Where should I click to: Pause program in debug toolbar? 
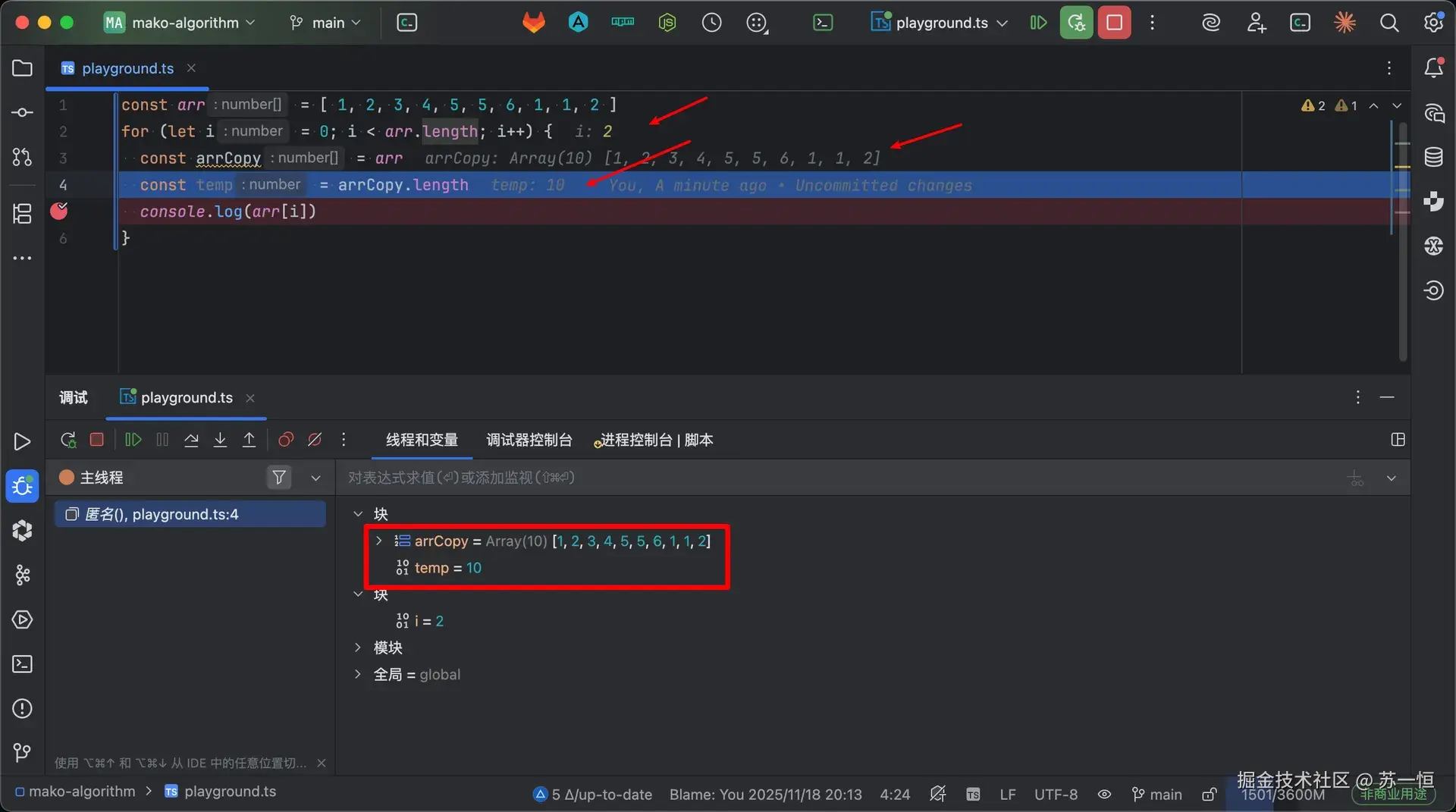point(162,440)
